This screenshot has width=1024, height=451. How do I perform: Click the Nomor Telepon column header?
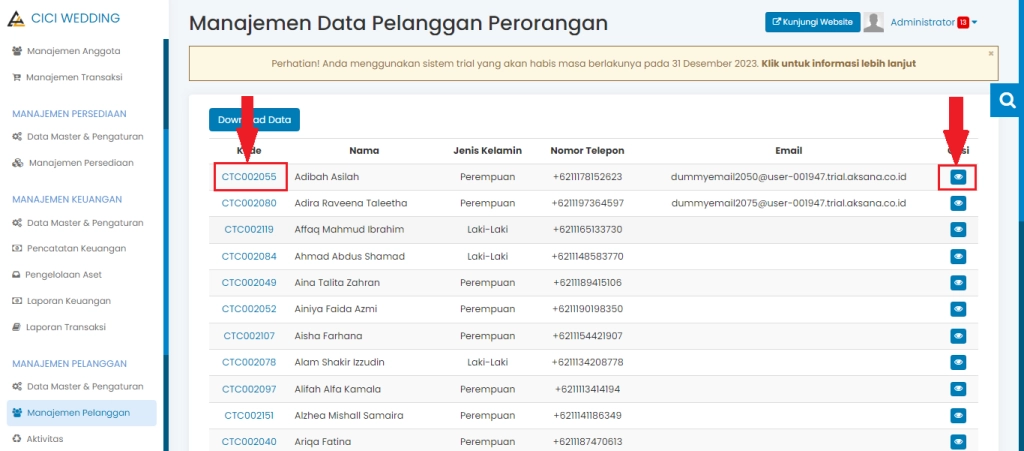[587, 151]
